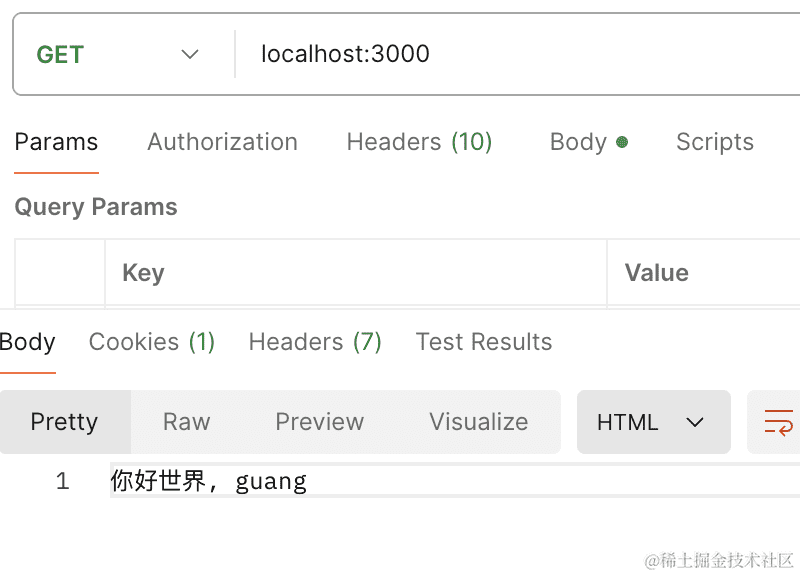
Task: Open the Test Results tab
Action: (x=484, y=342)
